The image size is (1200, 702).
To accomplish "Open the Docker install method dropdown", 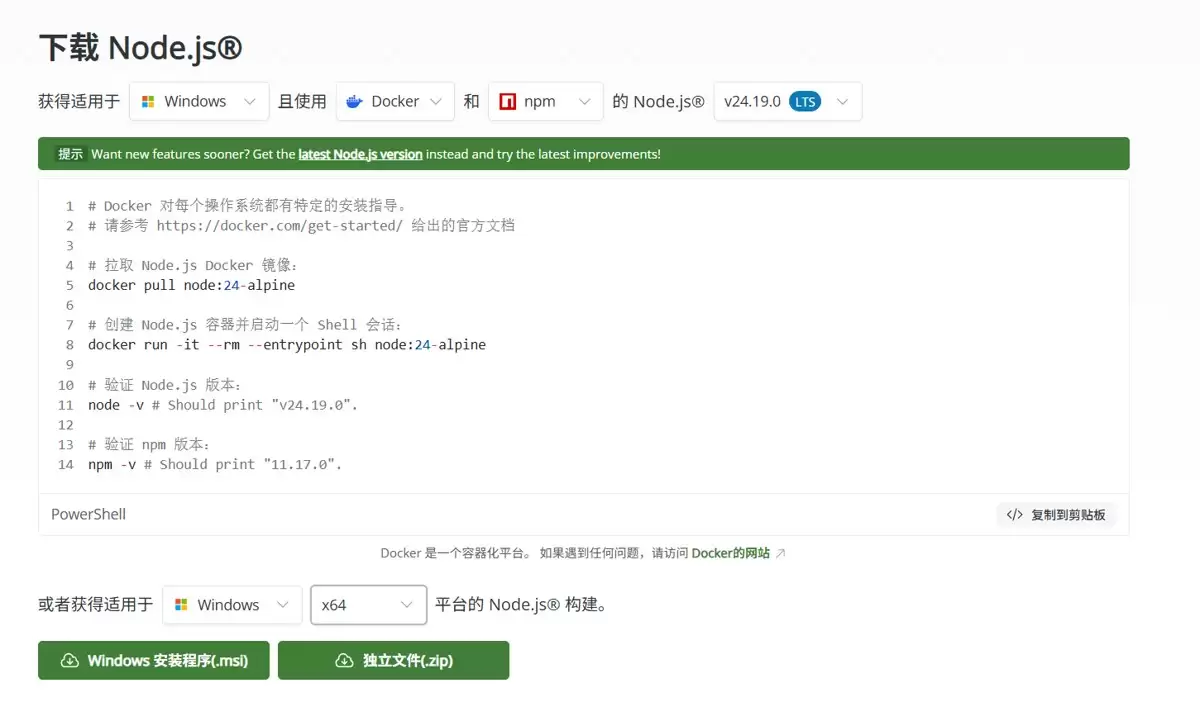I will (x=395, y=101).
